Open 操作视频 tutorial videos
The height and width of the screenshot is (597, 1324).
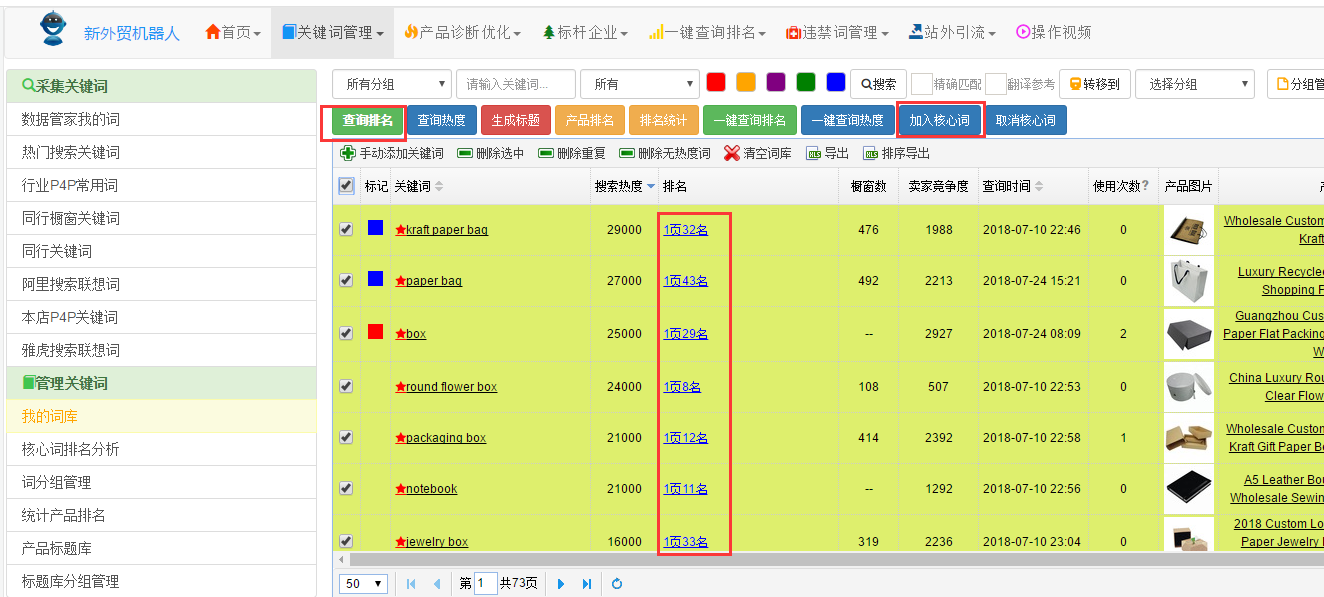(x=1053, y=33)
